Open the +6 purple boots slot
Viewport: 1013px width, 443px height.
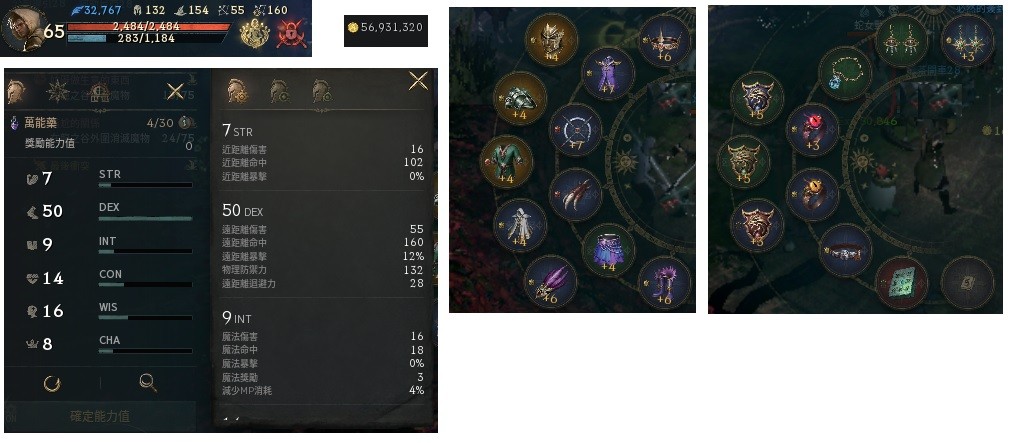(x=664, y=282)
